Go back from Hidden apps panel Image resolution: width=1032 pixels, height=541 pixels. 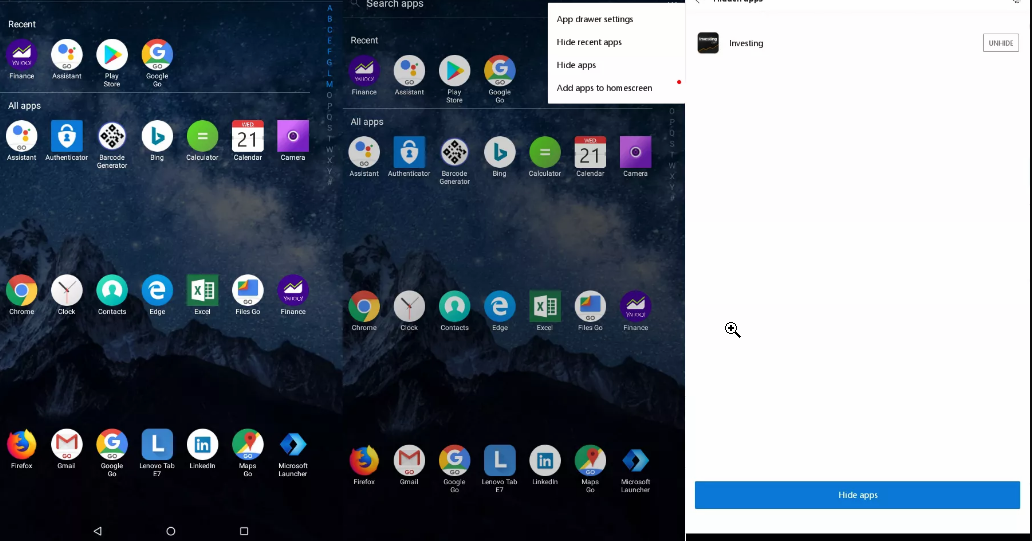698,2
